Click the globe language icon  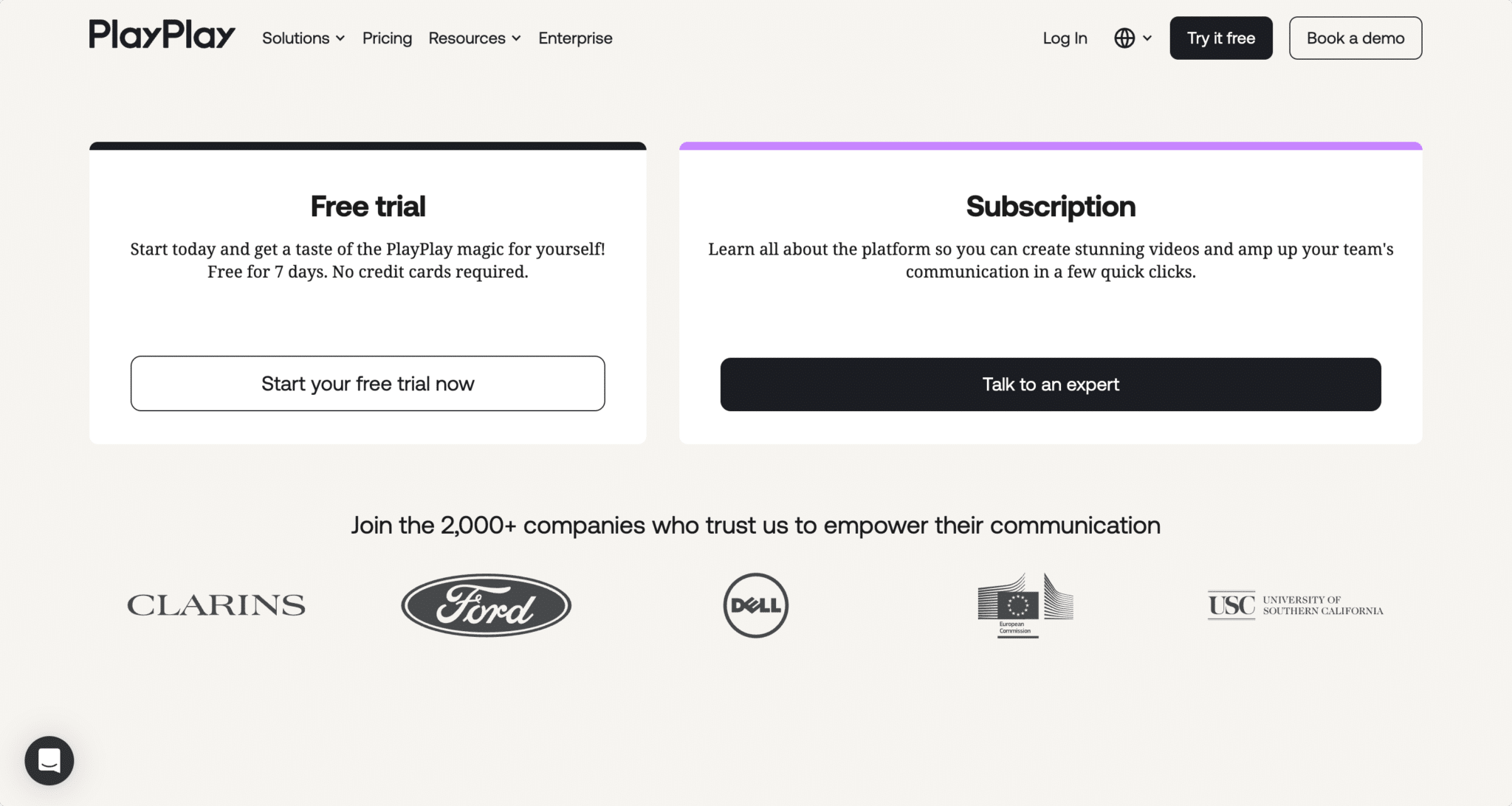coord(1124,38)
